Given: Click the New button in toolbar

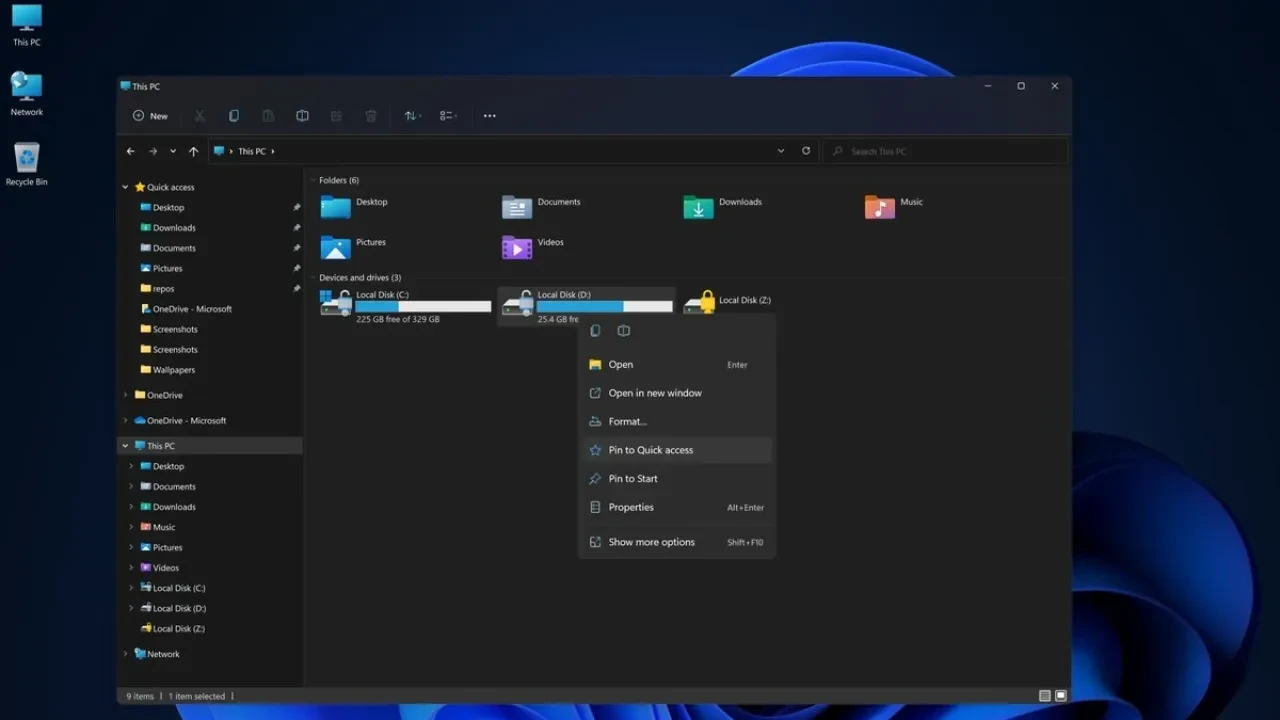Looking at the screenshot, I should 150,116.
